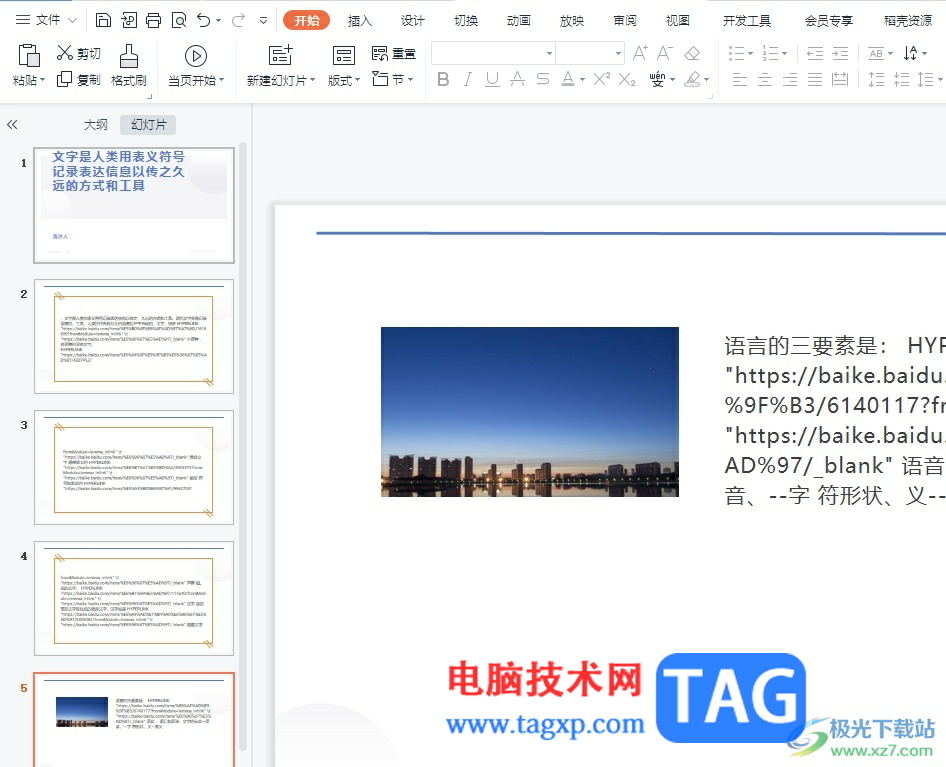Open the font name combo box

pos(493,53)
